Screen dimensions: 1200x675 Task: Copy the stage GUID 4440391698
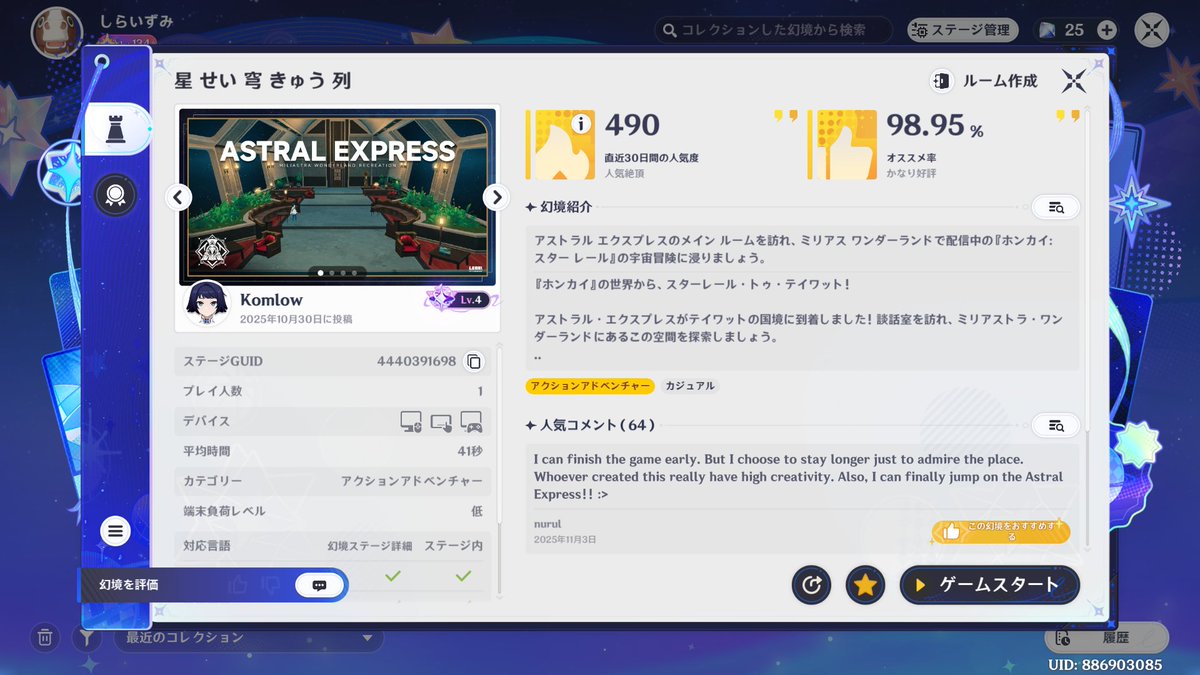coord(475,361)
